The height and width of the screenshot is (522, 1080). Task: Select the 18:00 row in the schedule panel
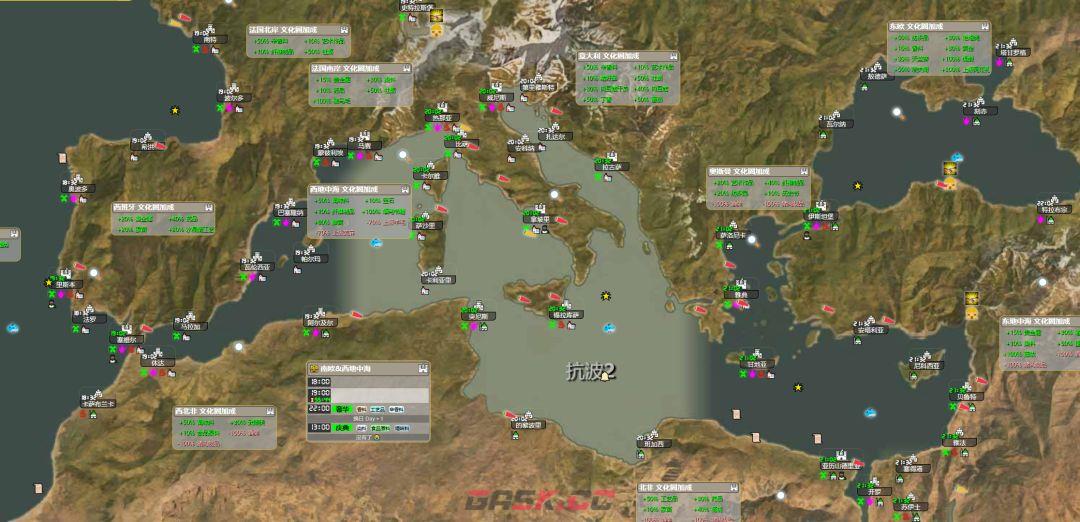click(368, 382)
